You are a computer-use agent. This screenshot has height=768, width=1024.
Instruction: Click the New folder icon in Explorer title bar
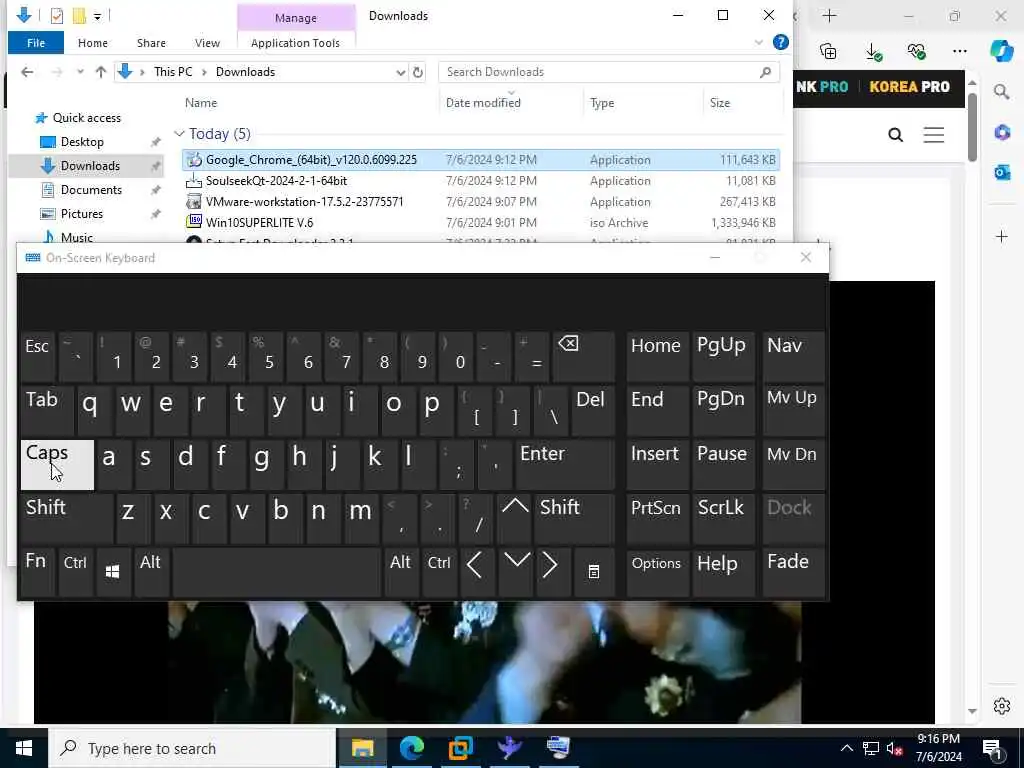click(79, 16)
